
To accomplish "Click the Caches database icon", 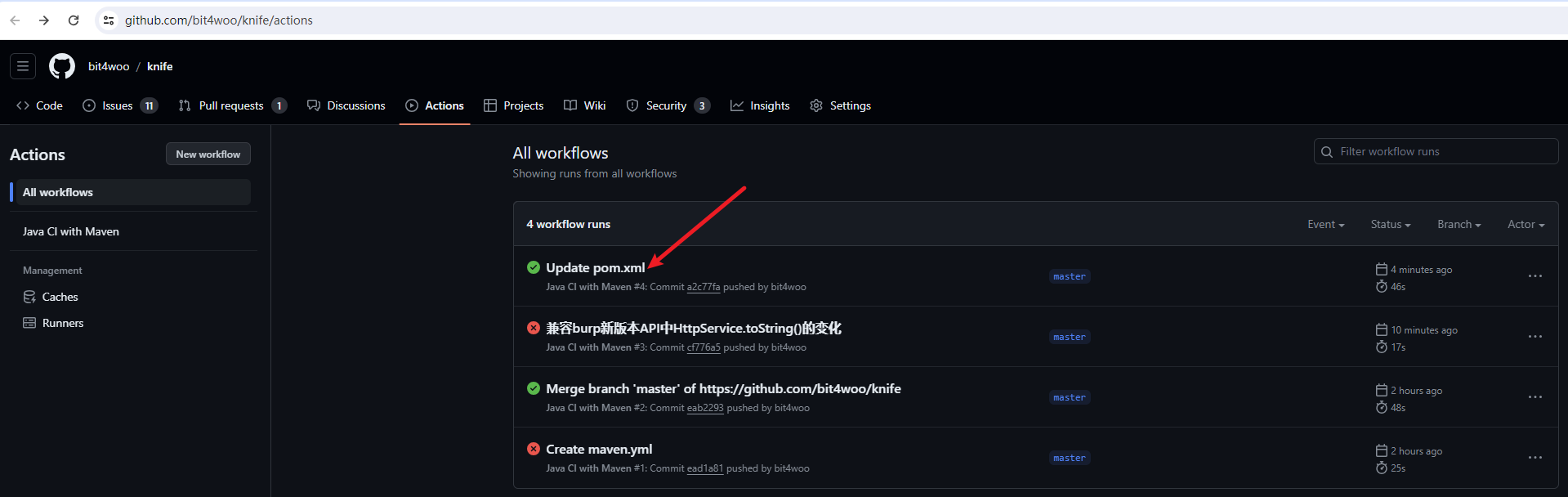I will 29,297.
